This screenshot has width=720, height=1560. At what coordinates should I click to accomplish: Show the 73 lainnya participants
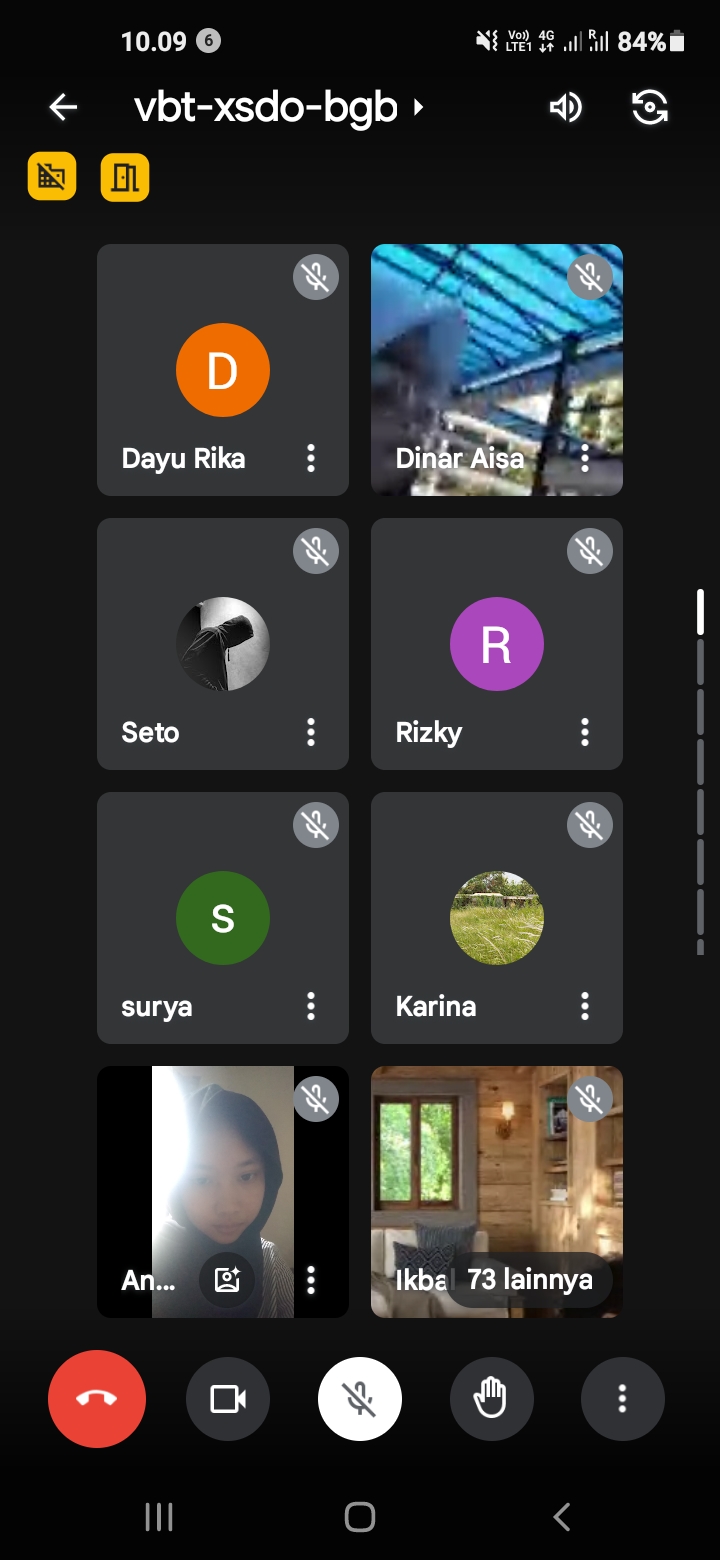(x=529, y=1280)
